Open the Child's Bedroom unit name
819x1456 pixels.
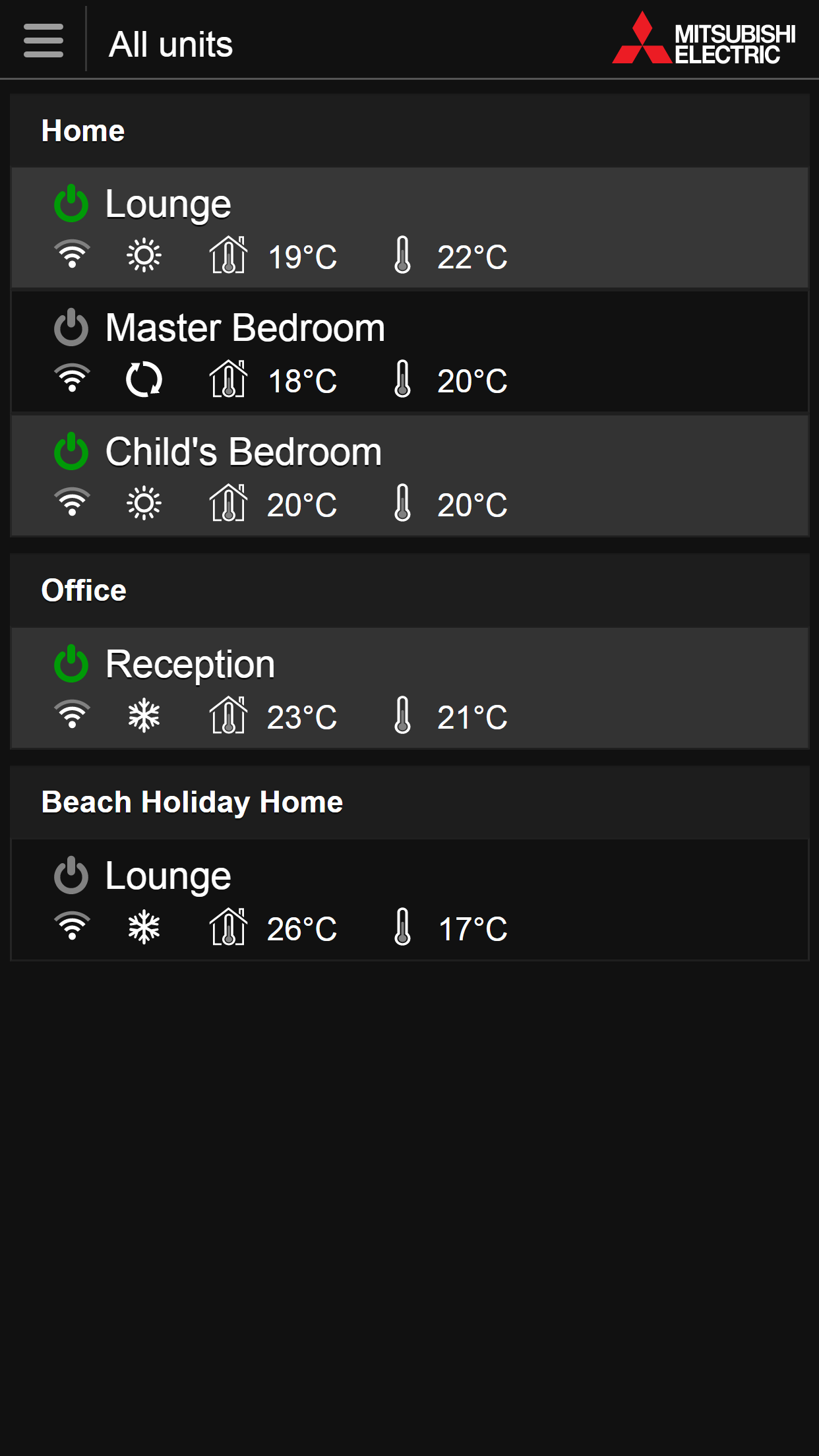[244, 452]
